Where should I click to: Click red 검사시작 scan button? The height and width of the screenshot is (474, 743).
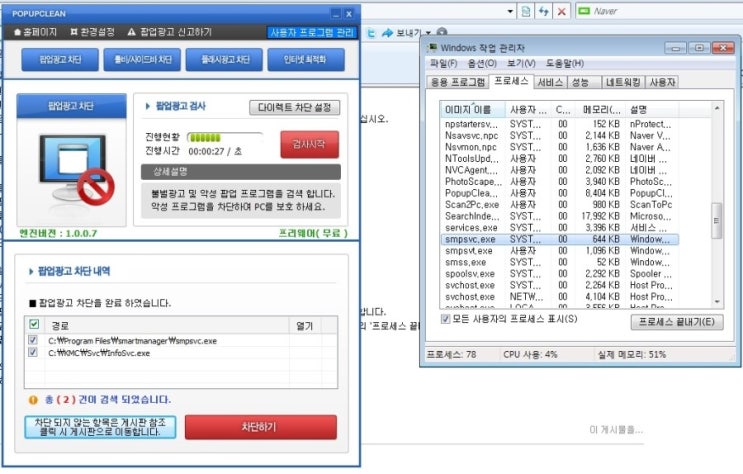coord(309,144)
